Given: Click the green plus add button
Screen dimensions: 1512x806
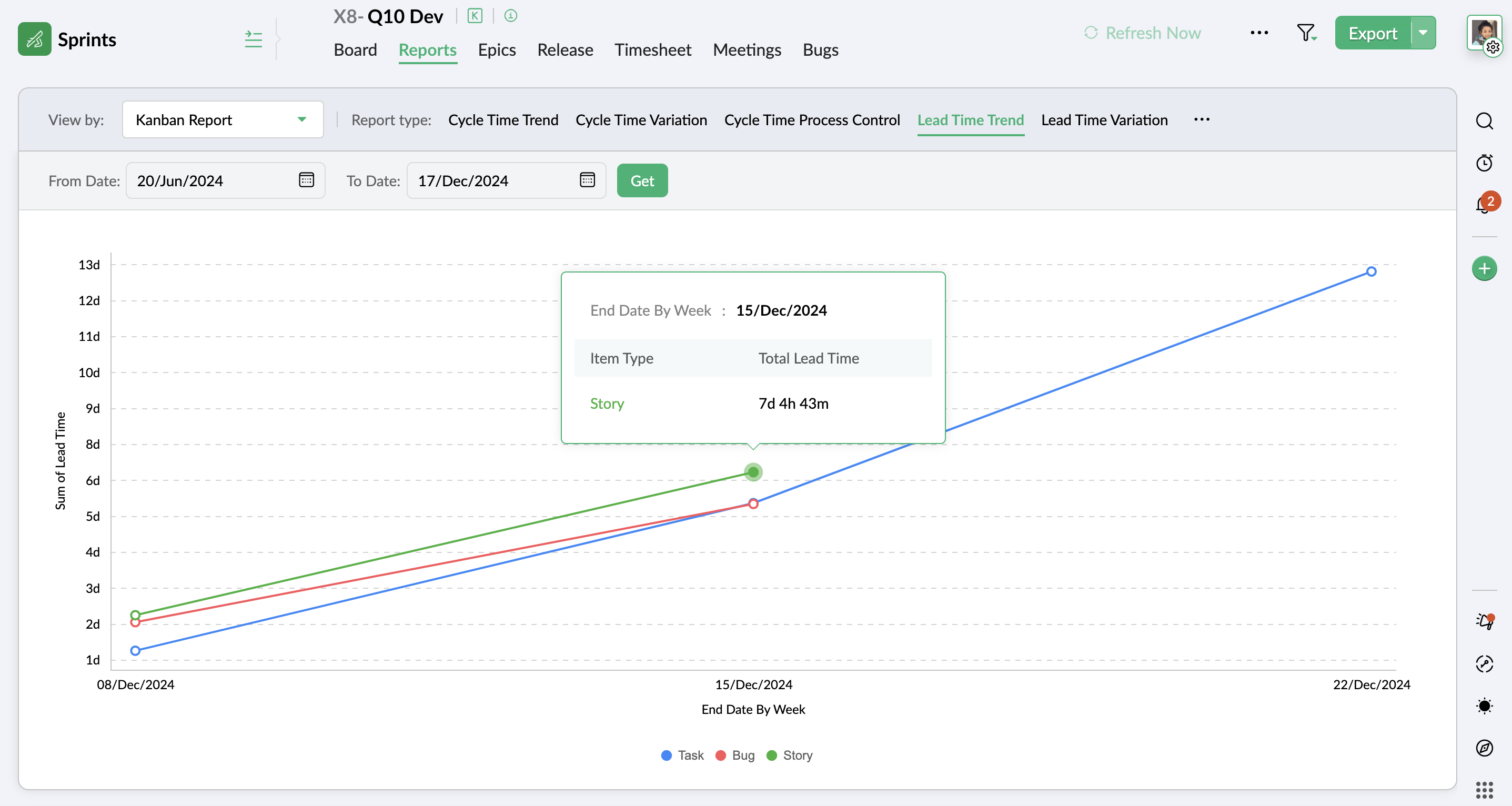Looking at the screenshot, I should [1484, 269].
